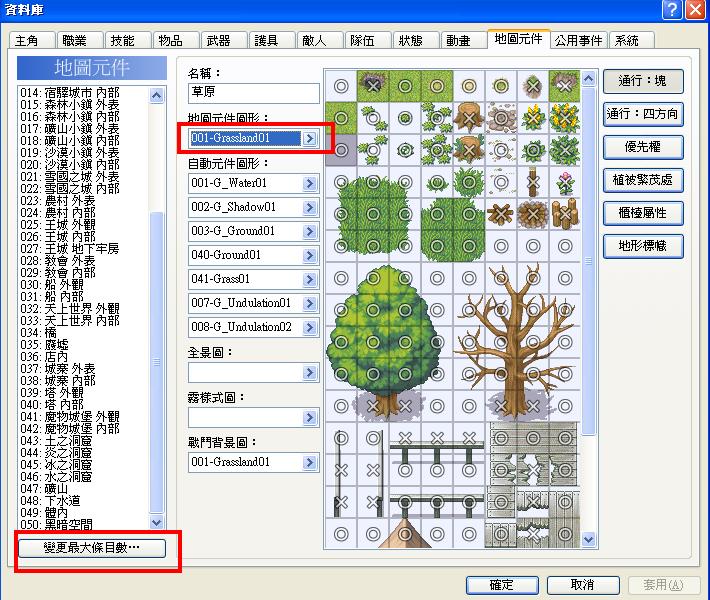The image size is (710, 600).
Task: Toggle passage on crossed wooden sticks tile
Action: pyautogui.click(x=501, y=214)
